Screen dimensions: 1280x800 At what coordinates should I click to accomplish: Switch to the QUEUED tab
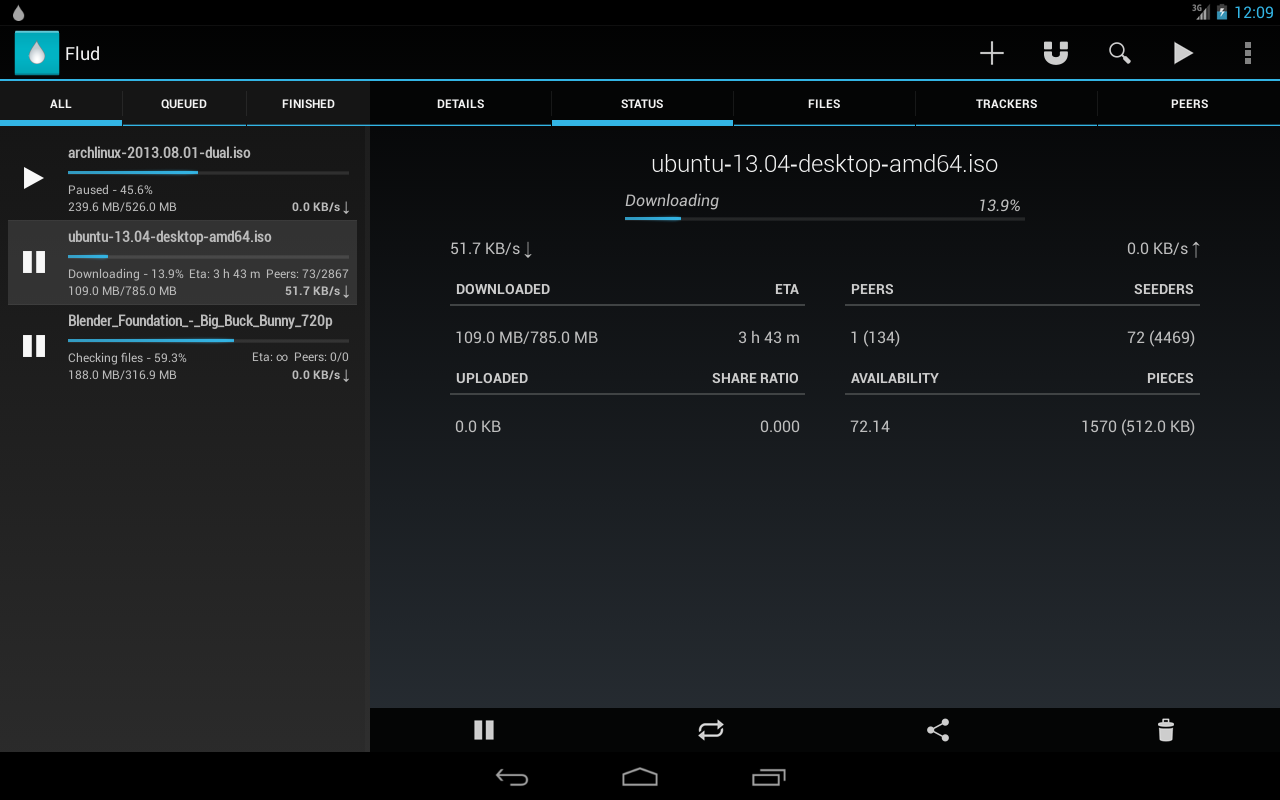pos(184,104)
